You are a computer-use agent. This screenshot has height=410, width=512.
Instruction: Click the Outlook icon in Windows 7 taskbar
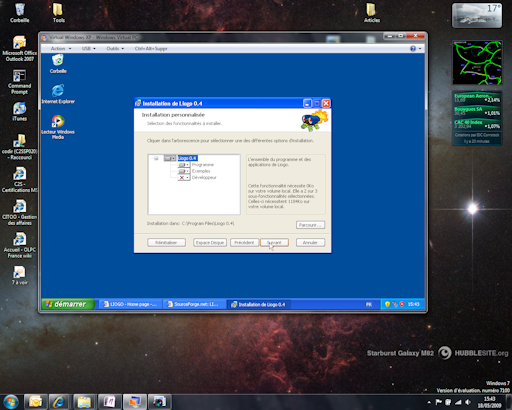pyautogui.click(x=35, y=402)
